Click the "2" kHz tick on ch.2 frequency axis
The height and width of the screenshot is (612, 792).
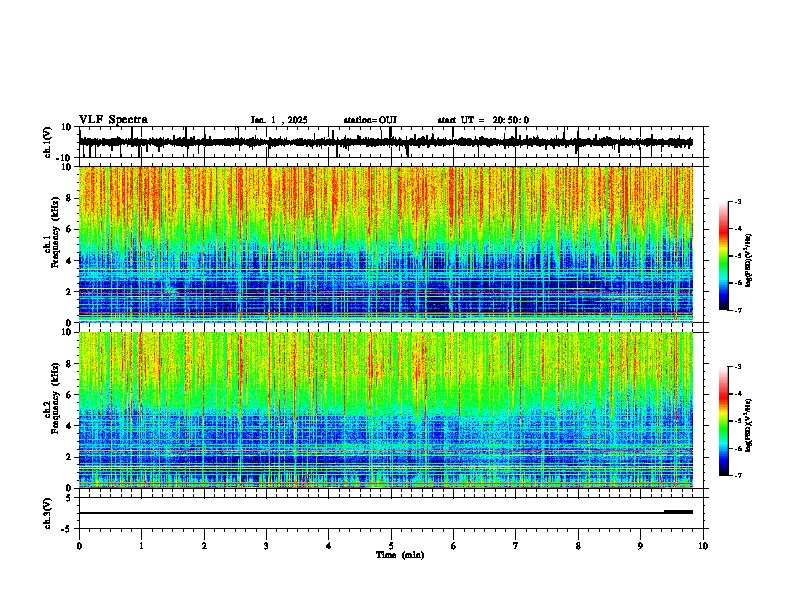[69, 457]
